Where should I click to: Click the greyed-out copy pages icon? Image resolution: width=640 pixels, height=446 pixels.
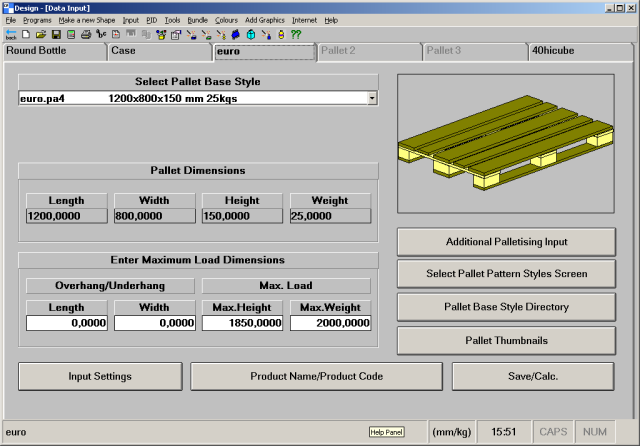pyautogui.click(x=146, y=35)
